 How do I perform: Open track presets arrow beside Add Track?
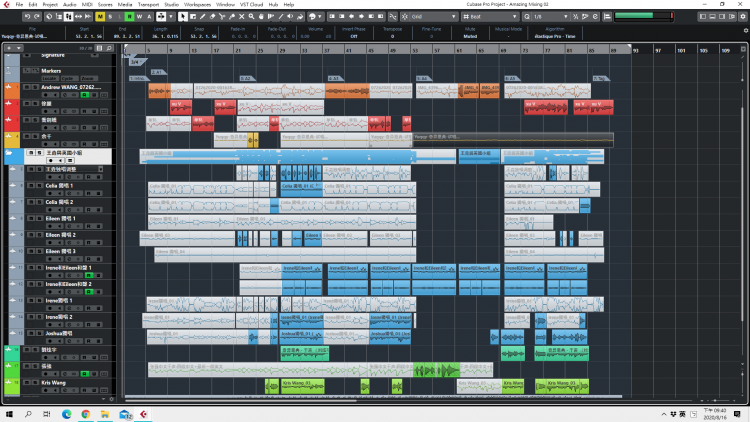(x=19, y=48)
